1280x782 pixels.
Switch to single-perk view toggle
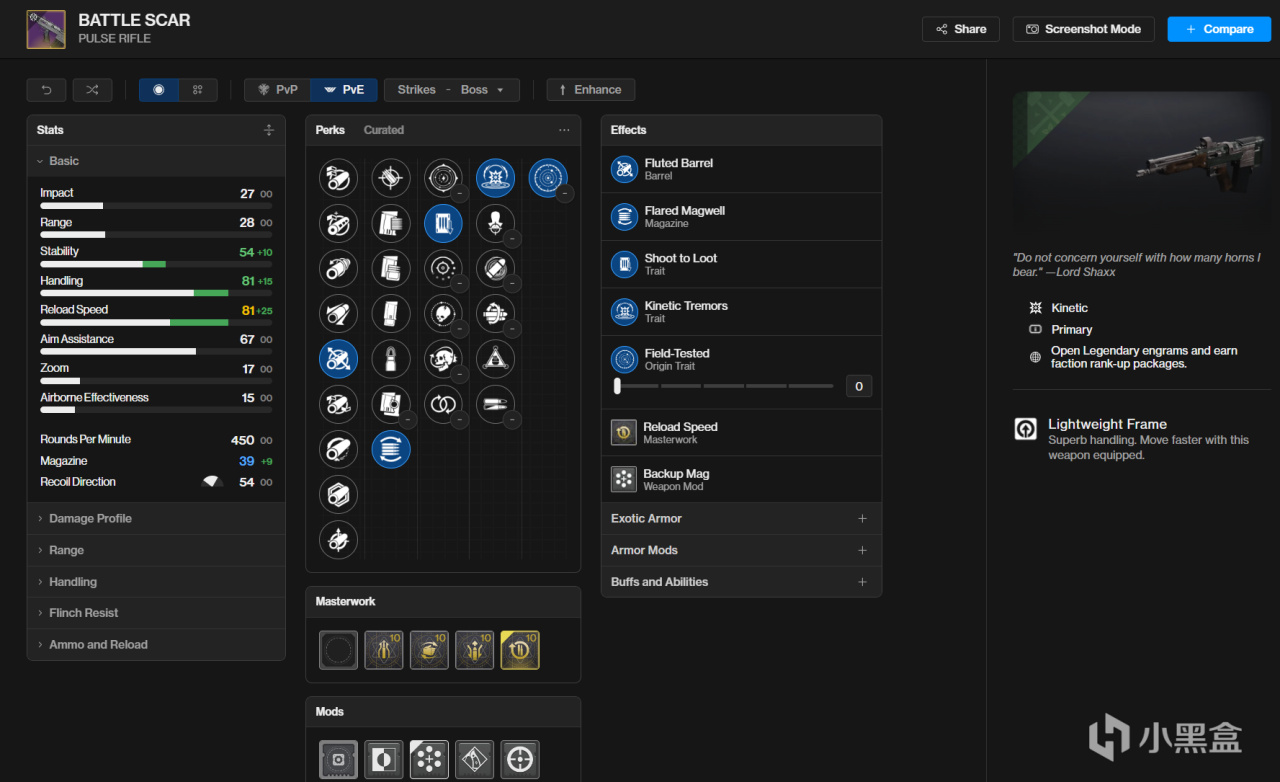pos(158,90)
